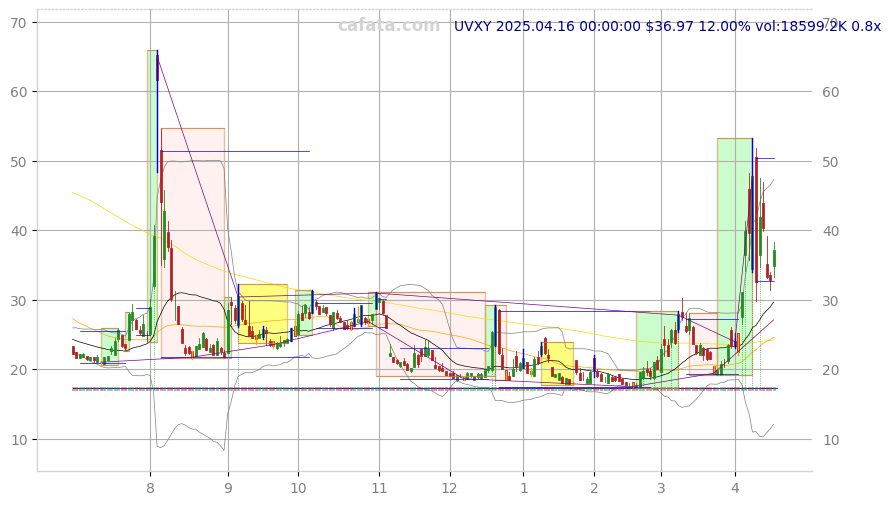Viewport: 891px width, 505px height.
Task: Click left y-axis label 50
Action: 19,162
